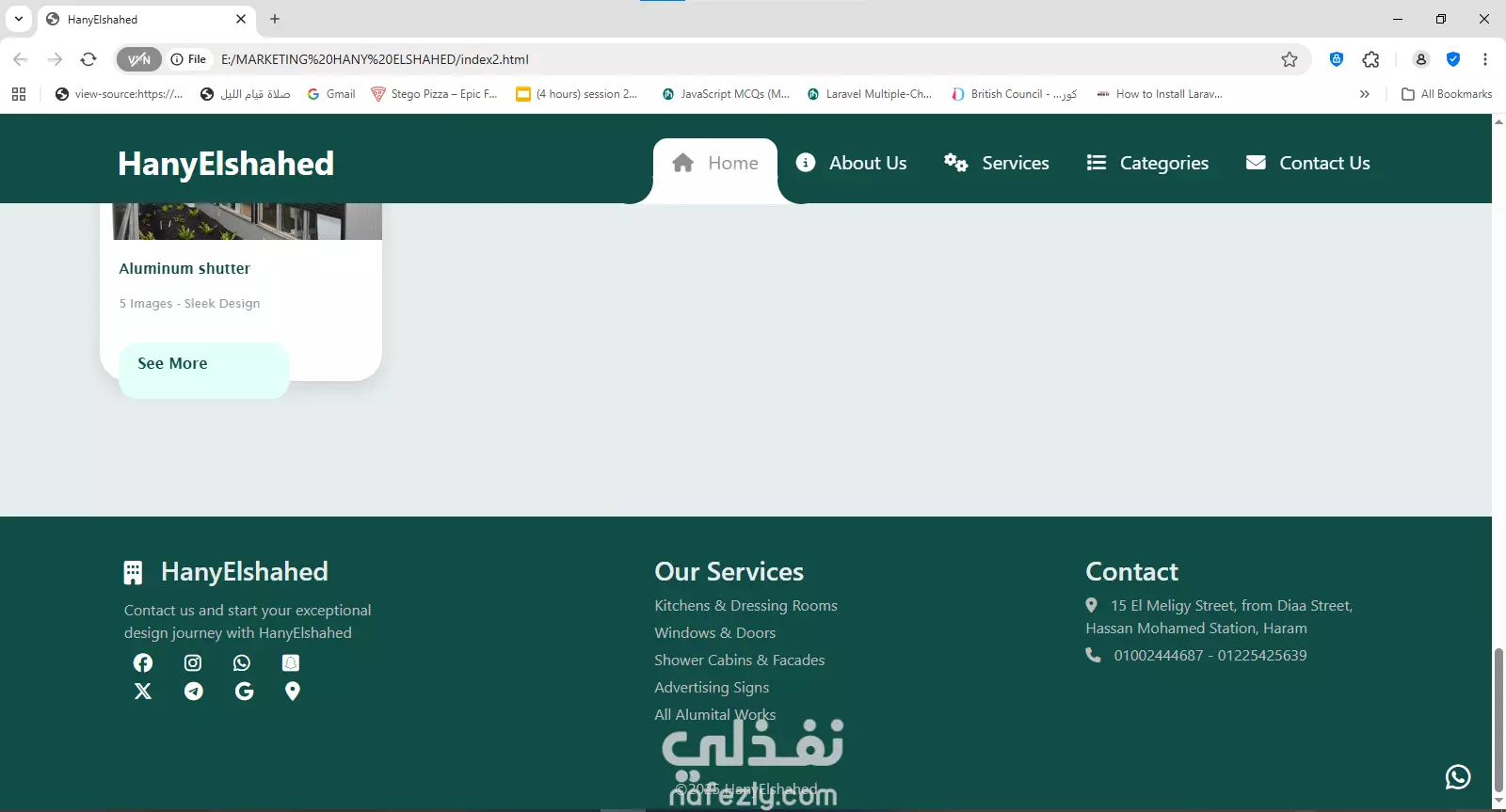Bookmark this page with the star icon
The image size is (1506, 812).
click(x=1290, y=59)
